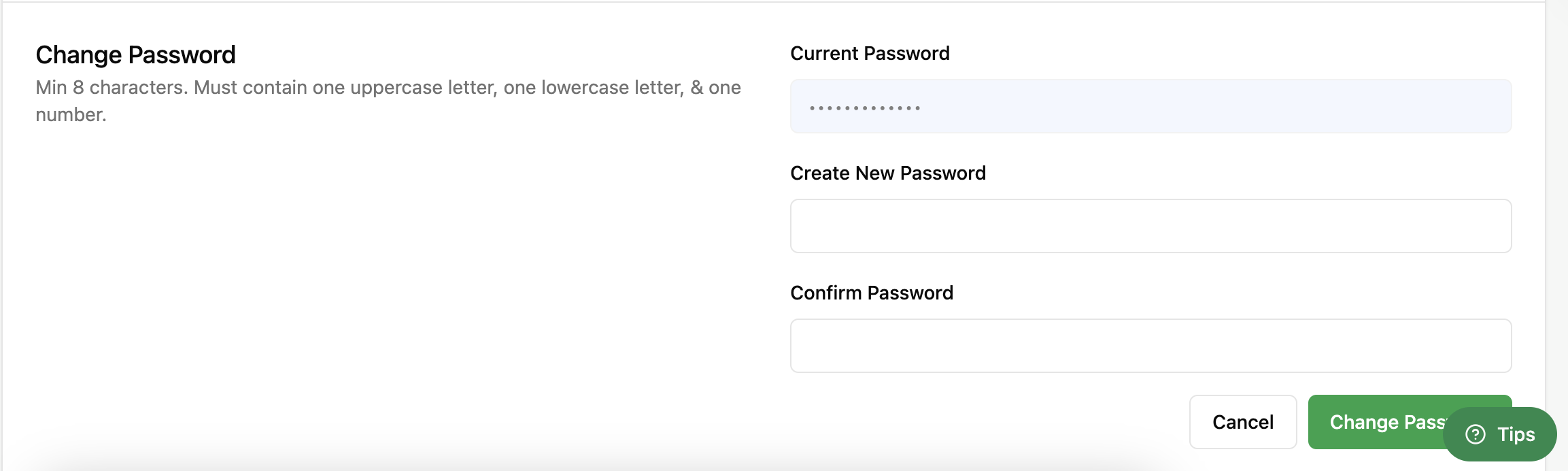
Task: Click the masked dots in Current Password
Action: (x=865, y=108)
